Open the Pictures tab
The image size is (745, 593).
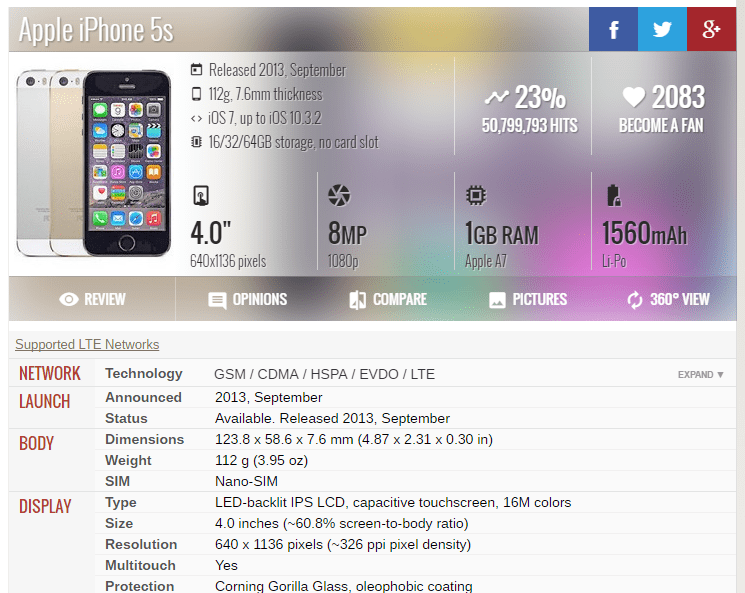(528, 299)
